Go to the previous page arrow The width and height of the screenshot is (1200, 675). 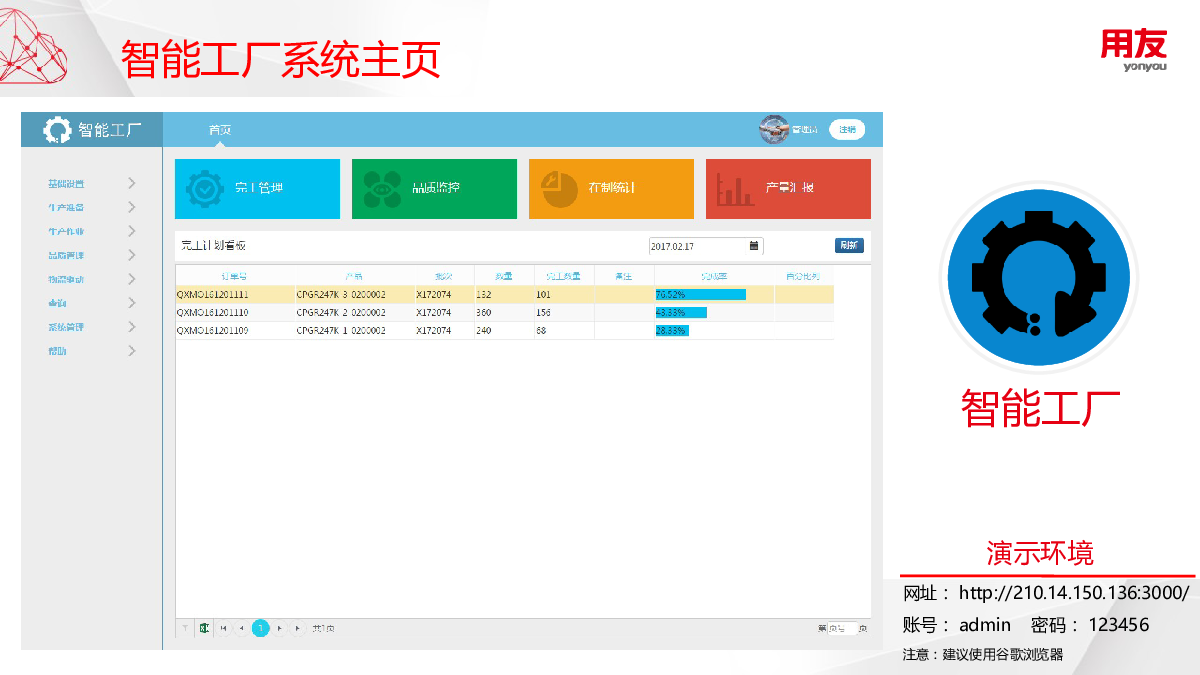[241, 628]
